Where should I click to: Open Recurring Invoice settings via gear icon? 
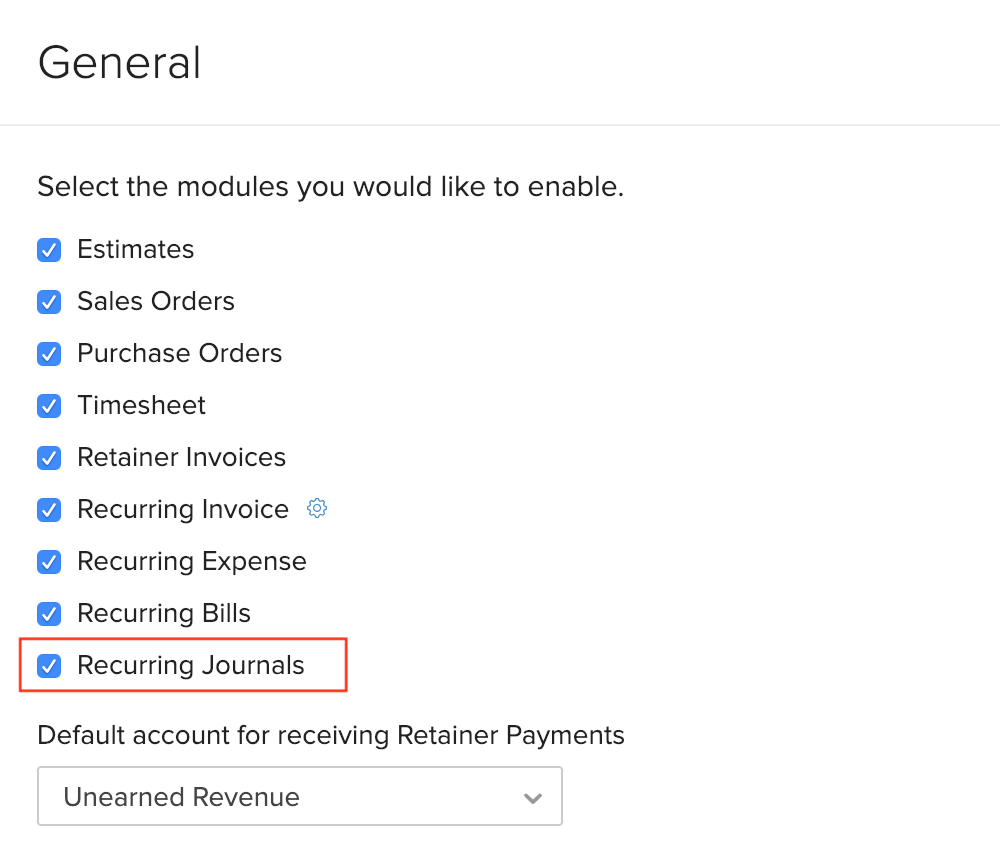pos(316,508)
